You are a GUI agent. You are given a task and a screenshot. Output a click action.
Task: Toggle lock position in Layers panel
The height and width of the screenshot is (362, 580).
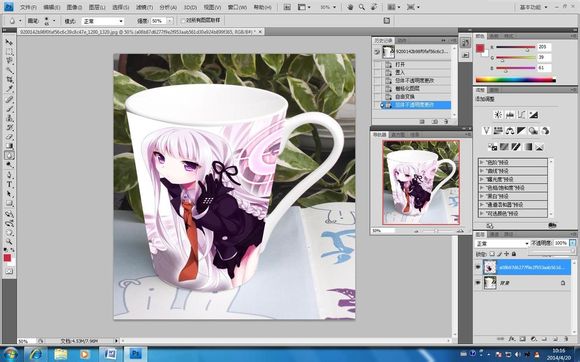pos(506,254)
